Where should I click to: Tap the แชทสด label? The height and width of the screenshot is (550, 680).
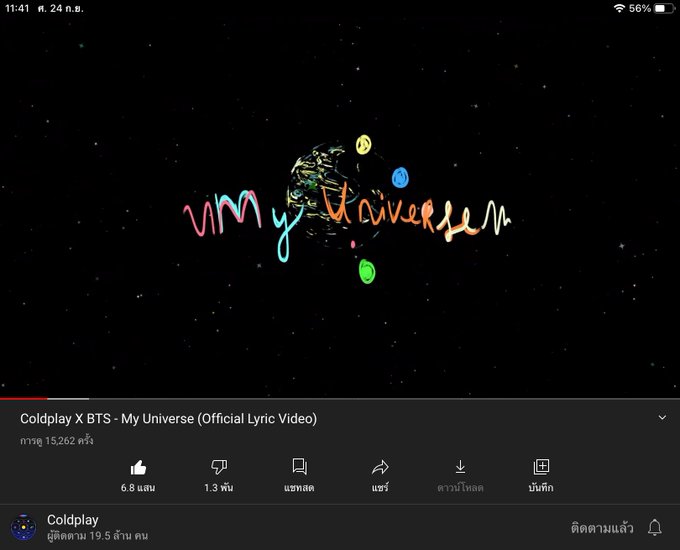pos(299,488)
